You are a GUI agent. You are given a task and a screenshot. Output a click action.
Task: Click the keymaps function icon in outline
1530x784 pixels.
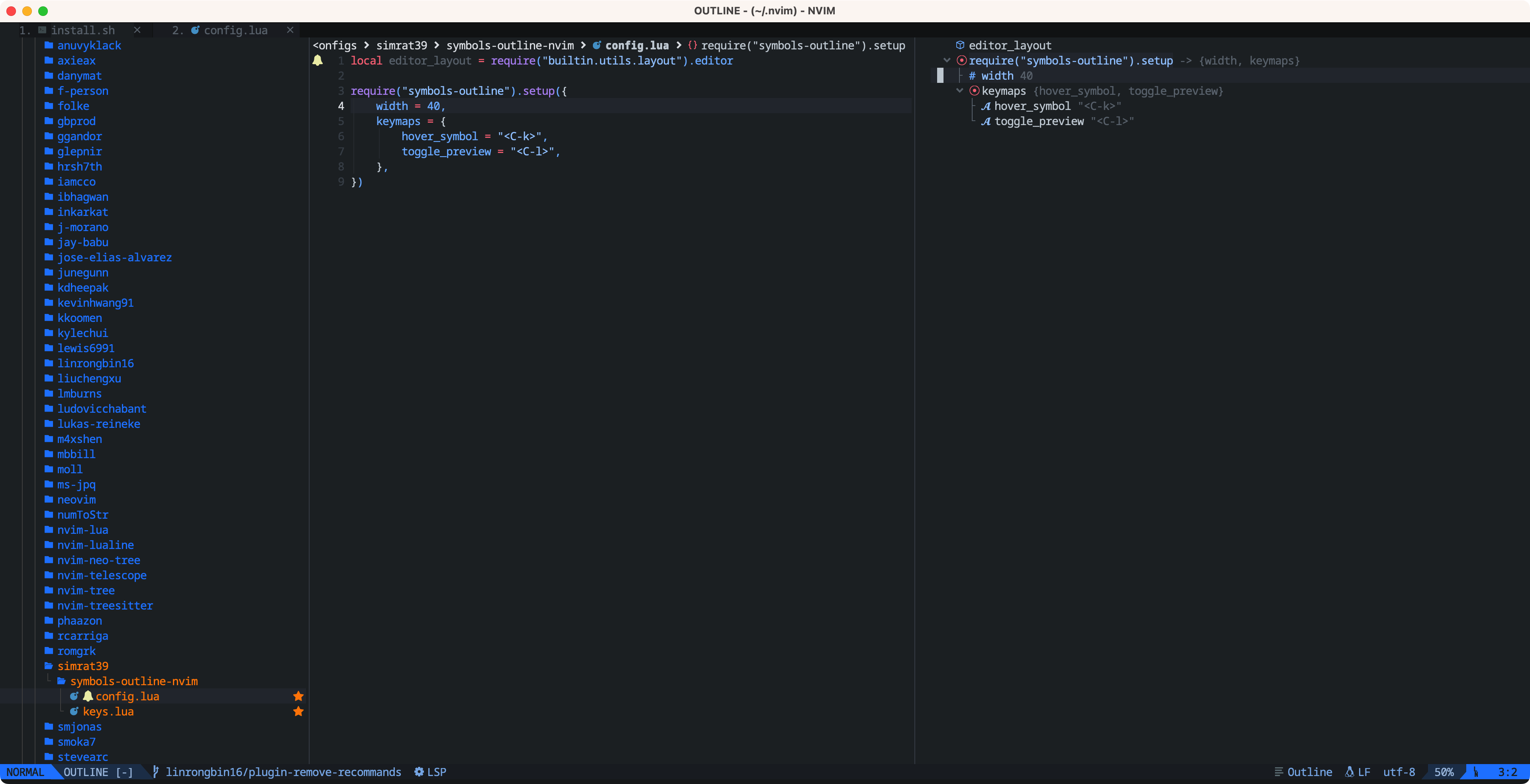pyautogui.click(x=975, y=91)
